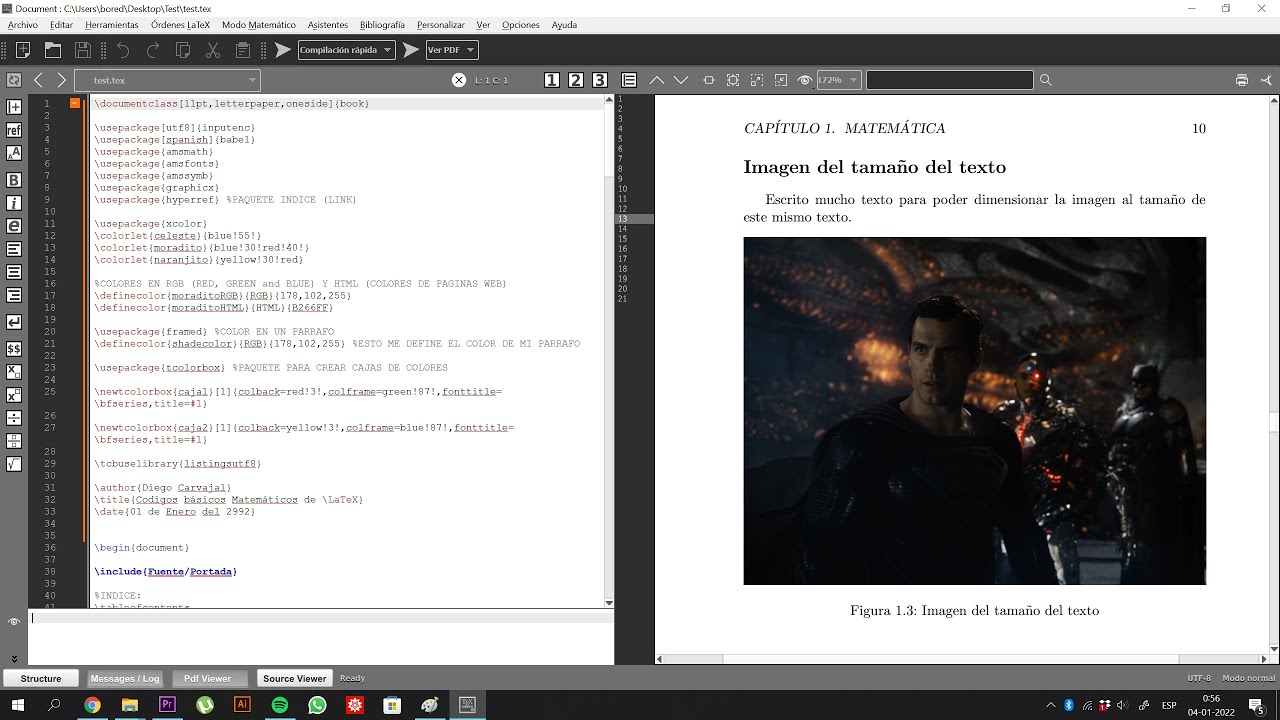Screen dimensions: 1280x720
Task: Open the Órdenes LaTeX menu
Action: (x=181, y=24)
